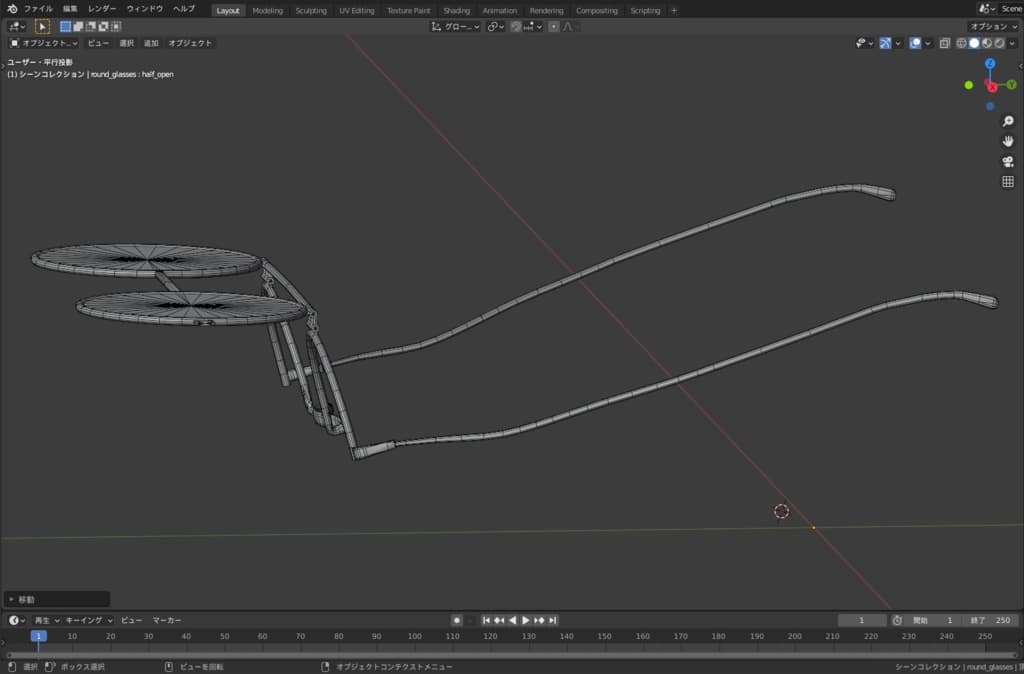Click the Blender logo in menu bar

pyautogui.click(x=11, y=9)
